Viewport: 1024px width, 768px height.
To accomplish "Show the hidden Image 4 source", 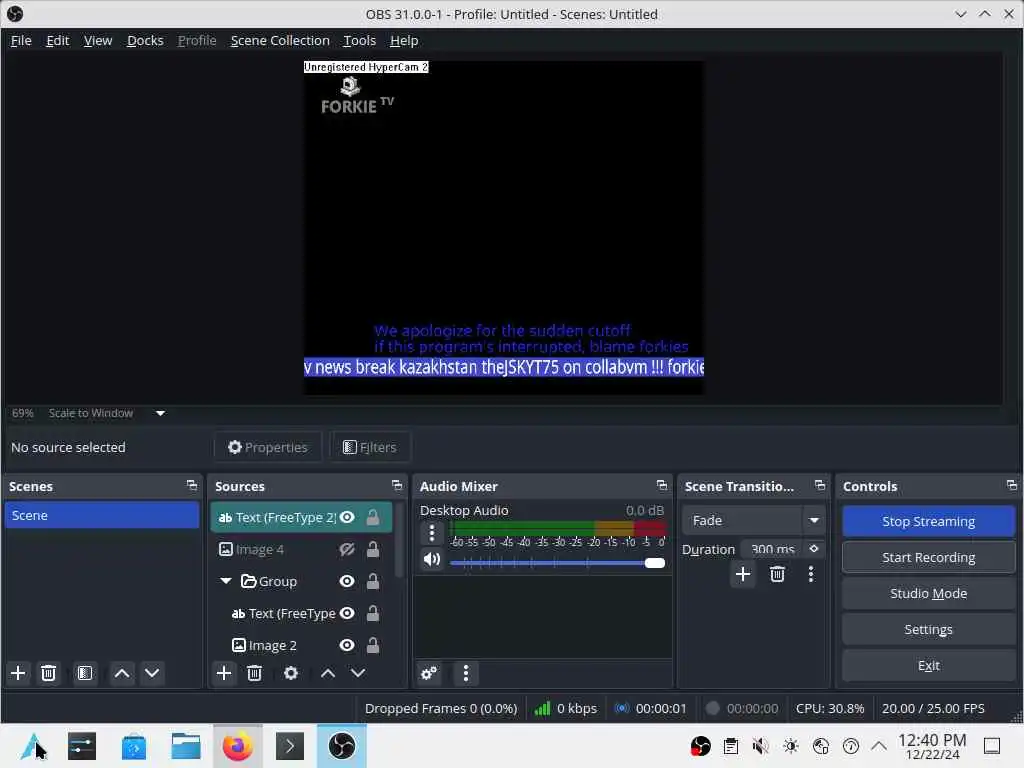I will coord(347,549).
